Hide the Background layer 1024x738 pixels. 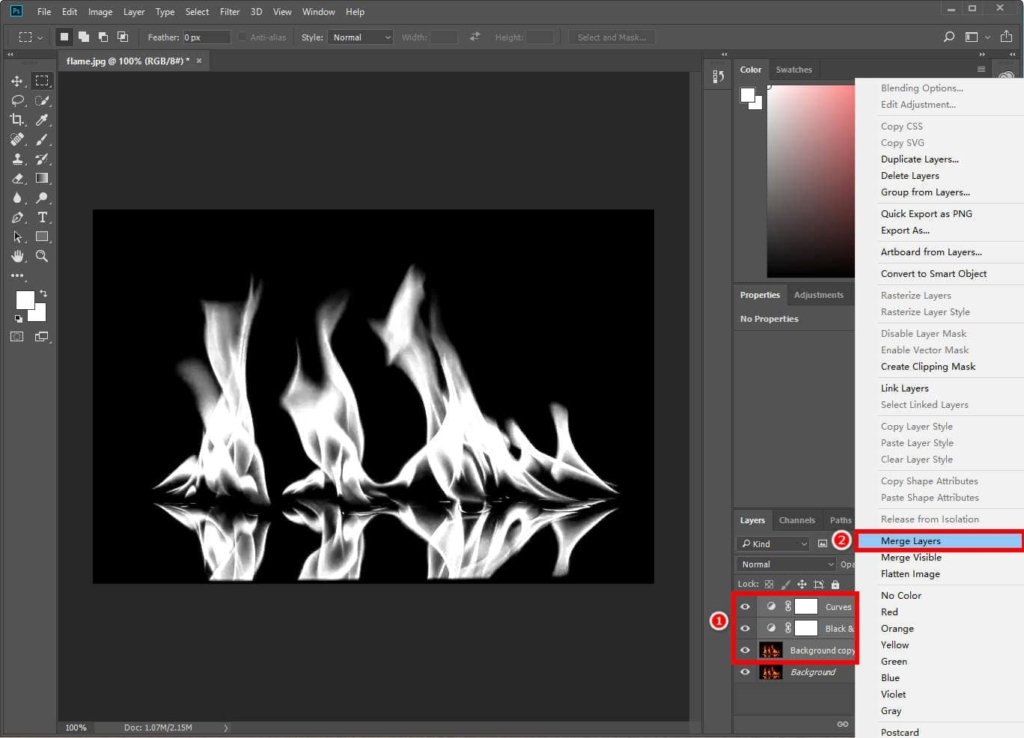pos(745,672)
